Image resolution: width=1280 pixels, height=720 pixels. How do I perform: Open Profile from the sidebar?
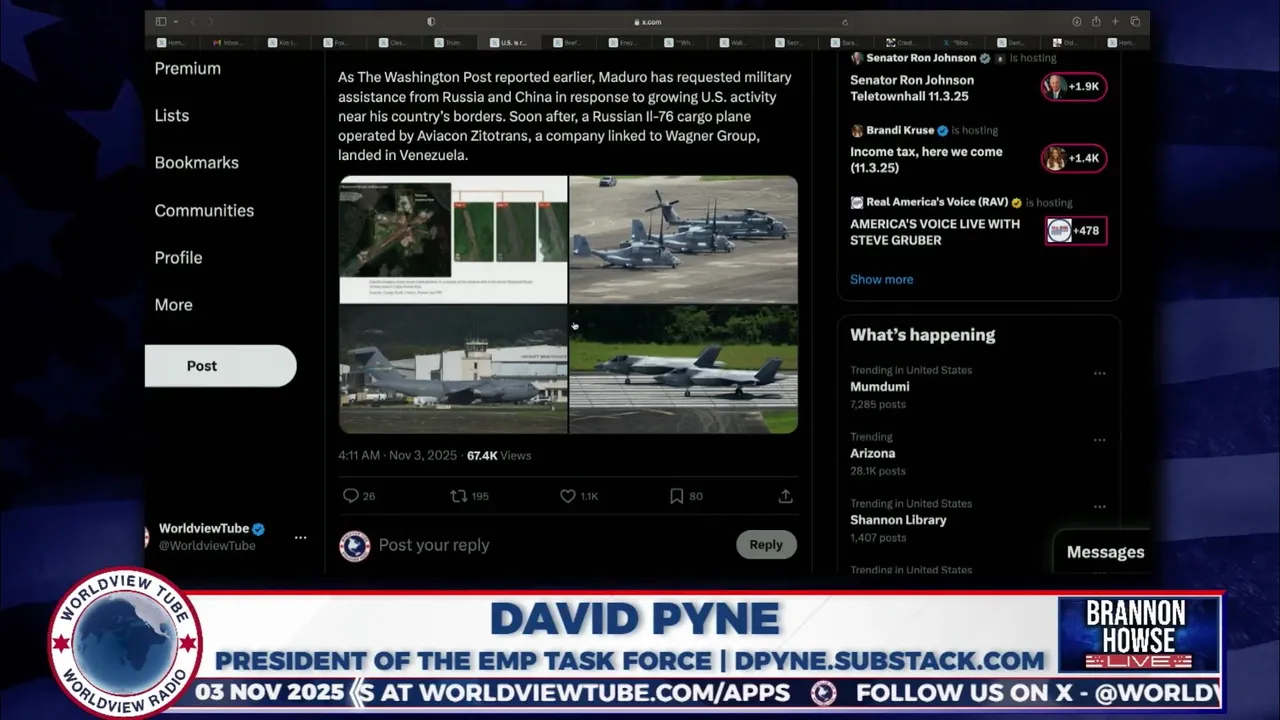[x=178, y=257]
